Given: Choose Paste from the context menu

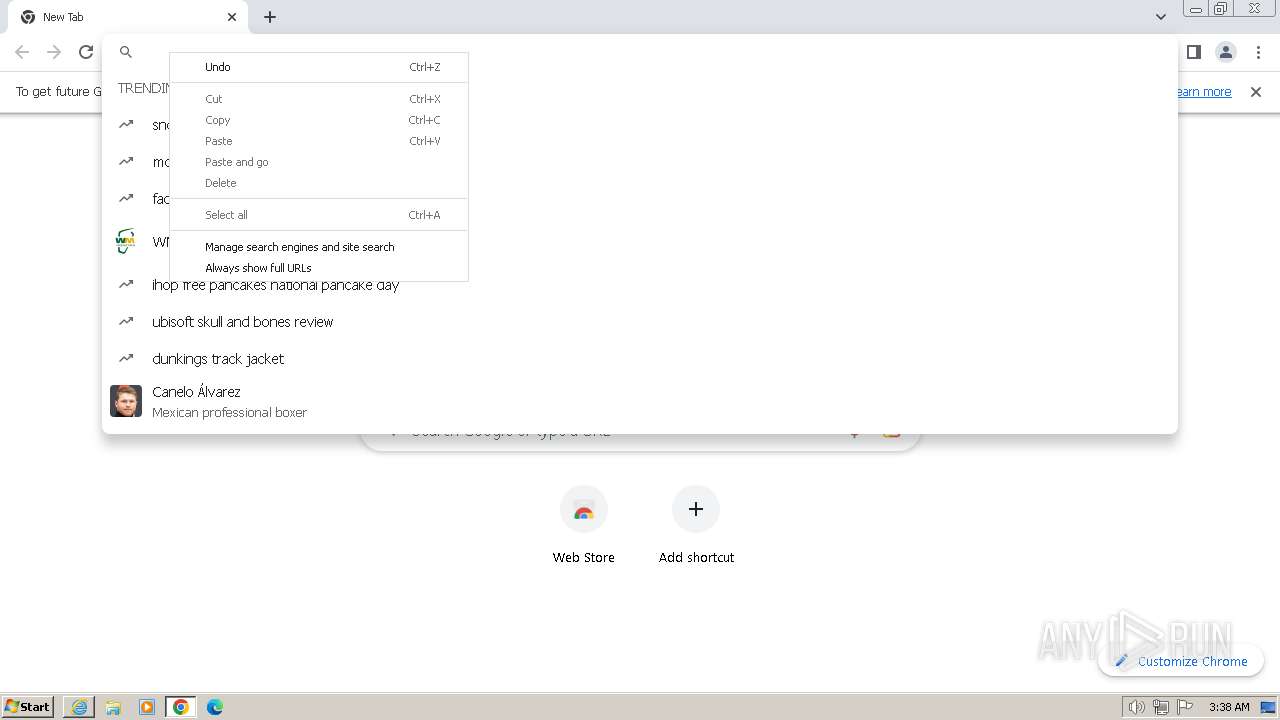Looking at the screenshot, I should (319, 141).
